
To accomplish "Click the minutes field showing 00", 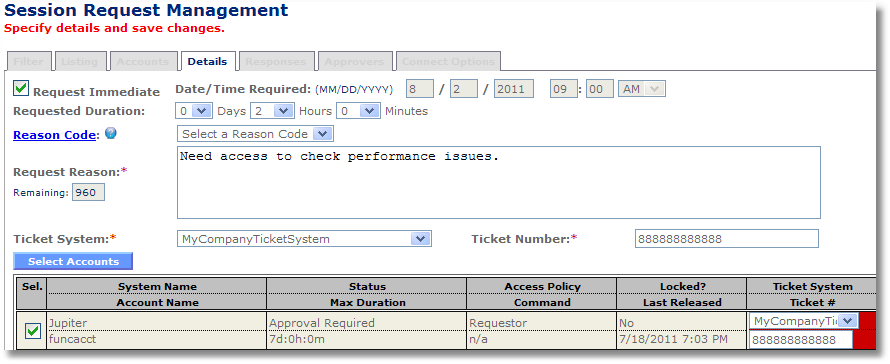I will click(599, 89).
